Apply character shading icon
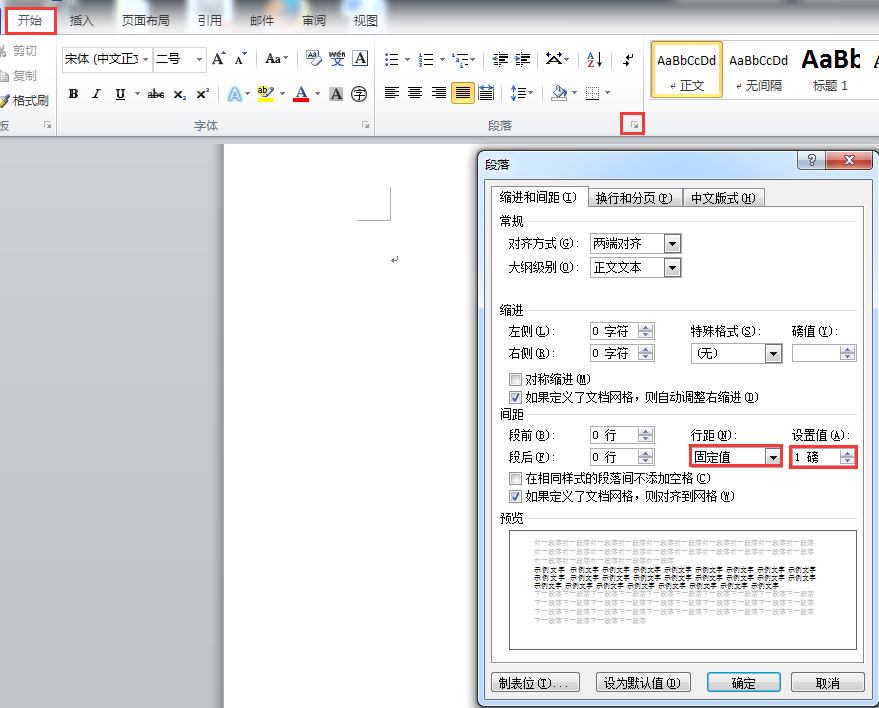 [x=336, y=94]
